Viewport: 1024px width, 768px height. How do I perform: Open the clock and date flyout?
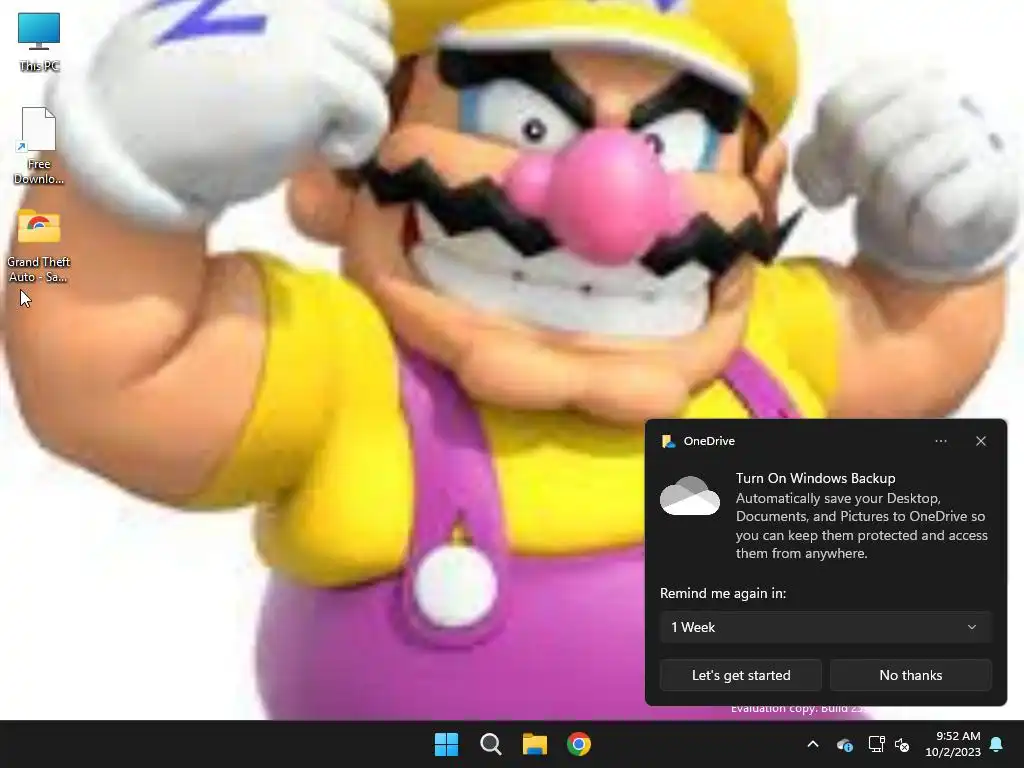click(x=953, y=744)
